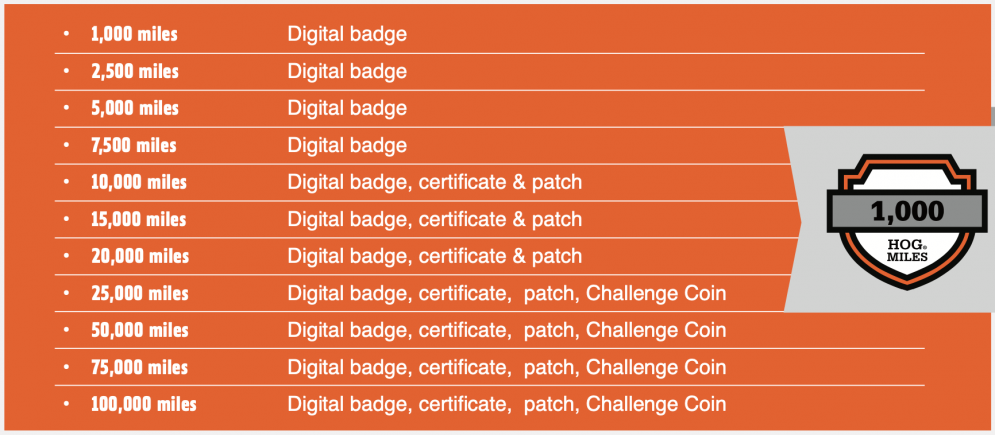Click the 1,000 miles Digital badge text
Viewport: 995px width, 435px height.
pos(347,34)
